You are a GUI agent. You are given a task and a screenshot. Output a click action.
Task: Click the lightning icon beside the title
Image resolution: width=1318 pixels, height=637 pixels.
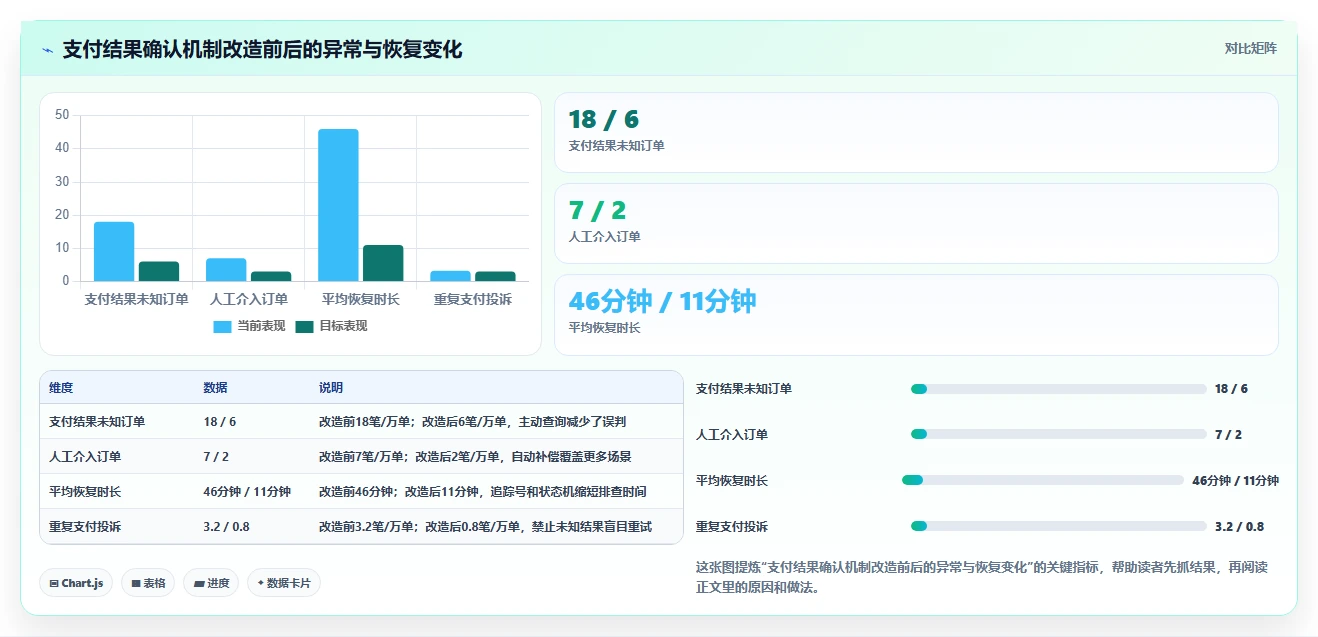[x=48, y=50]
